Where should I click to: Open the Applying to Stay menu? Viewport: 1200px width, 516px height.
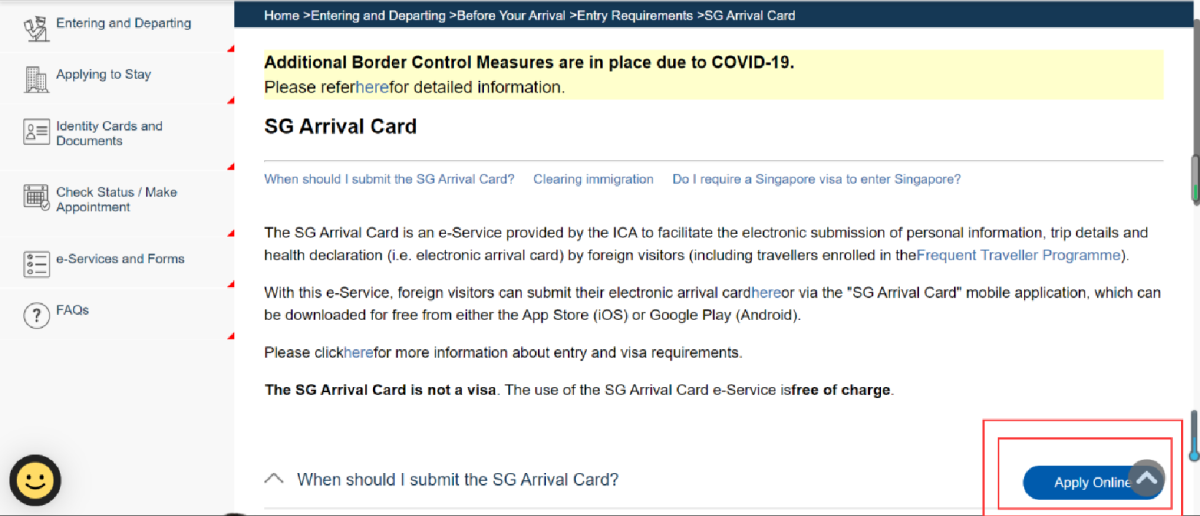coord(103,75)
